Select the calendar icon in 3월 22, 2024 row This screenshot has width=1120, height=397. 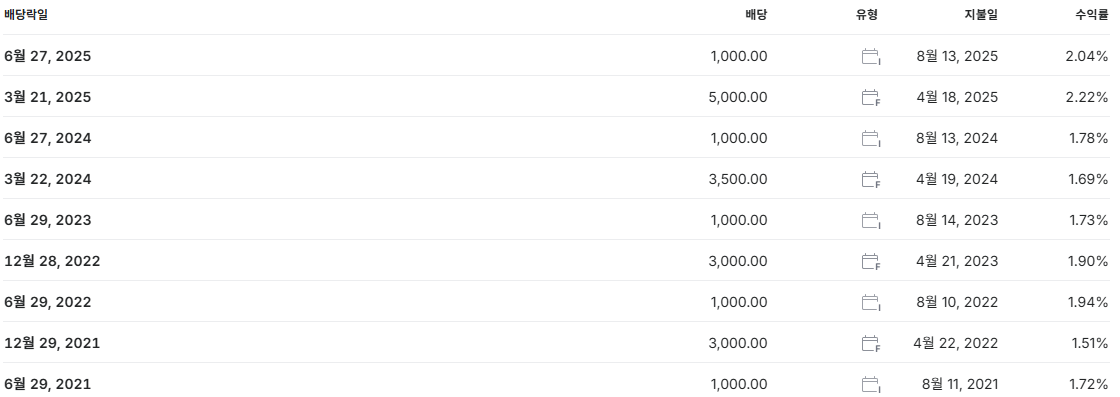pyautogui.click(x=871, y=180)
